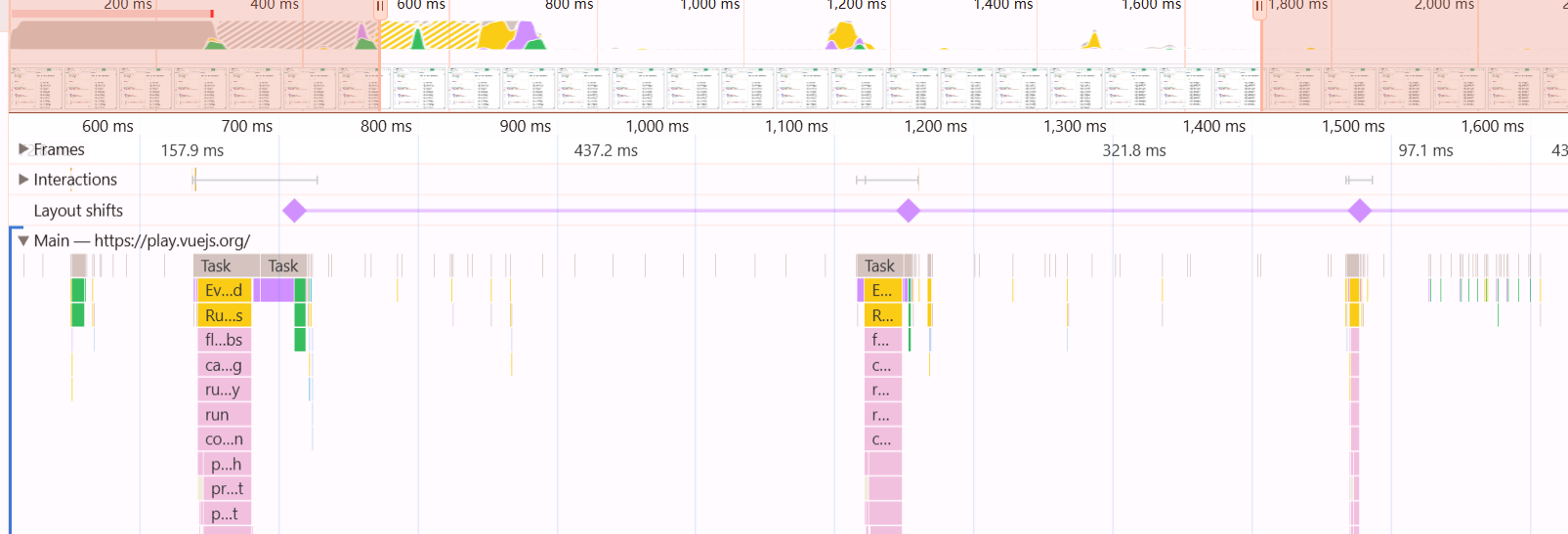Click the 'Ru...s' yellow flame entry
This screenshot has height=534, width=1568.
(x=224, y=315)
